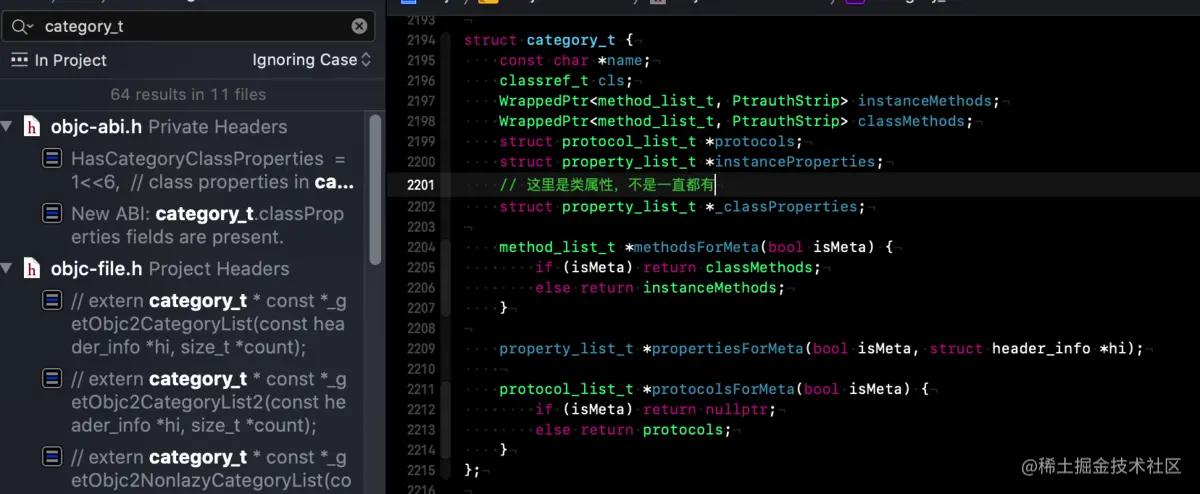Click 'else return instanceMethods;' statement
Viewport: 1200px width, 494px height.
660,287
